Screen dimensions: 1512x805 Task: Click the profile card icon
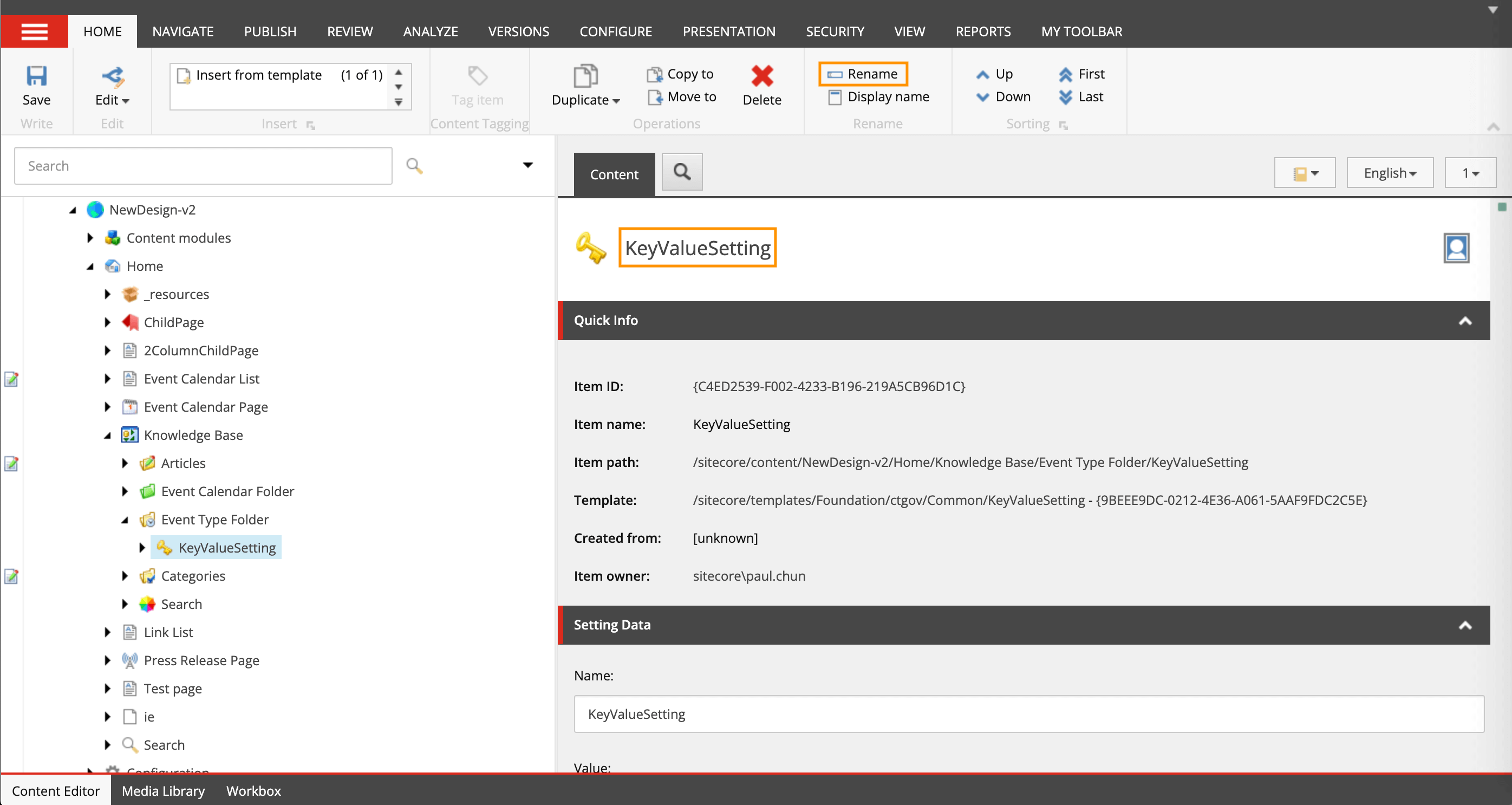pyautogui.click(x=1456, y=248)
